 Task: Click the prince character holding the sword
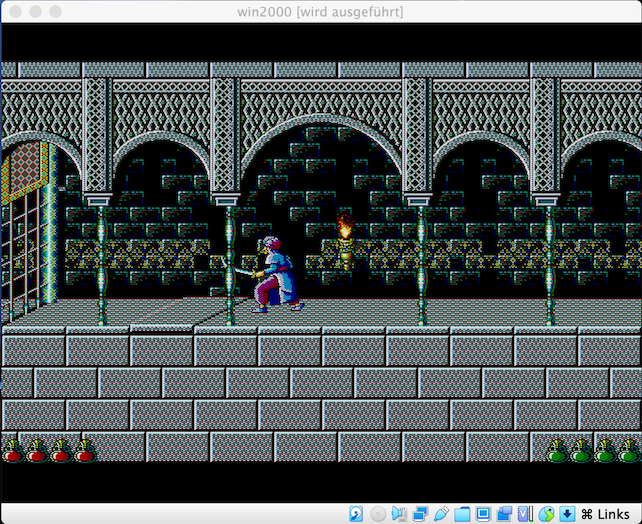275,274
